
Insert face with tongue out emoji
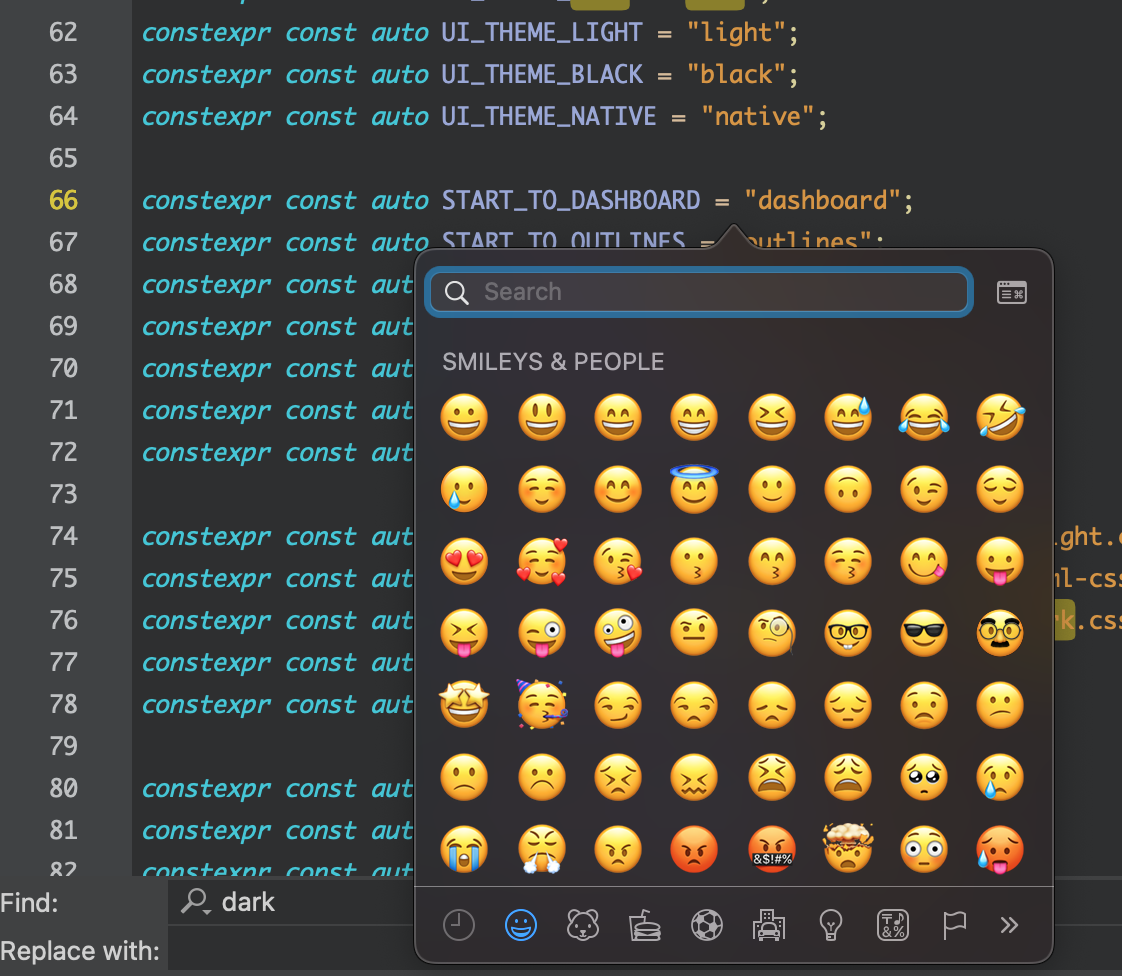(1000, 561)
